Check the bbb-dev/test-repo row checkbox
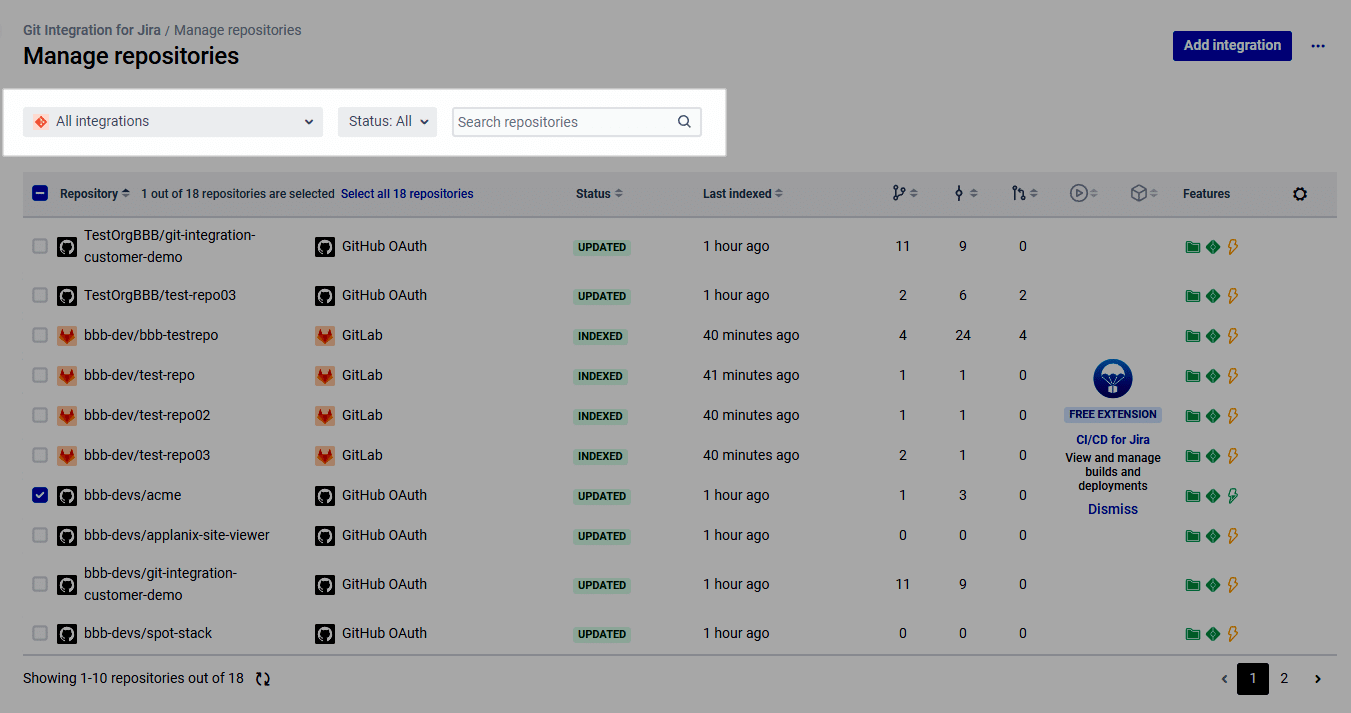The height and width of the screenshot is (713, 1351). pyautogui.click(x=40, y=375)
